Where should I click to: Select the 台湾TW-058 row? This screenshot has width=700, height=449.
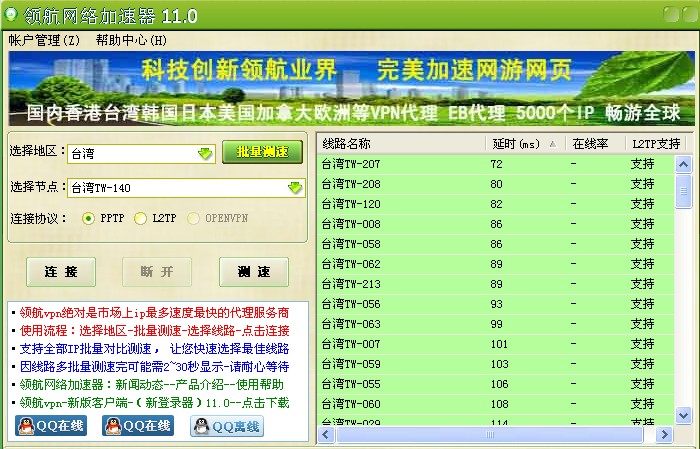click(496, 244)
